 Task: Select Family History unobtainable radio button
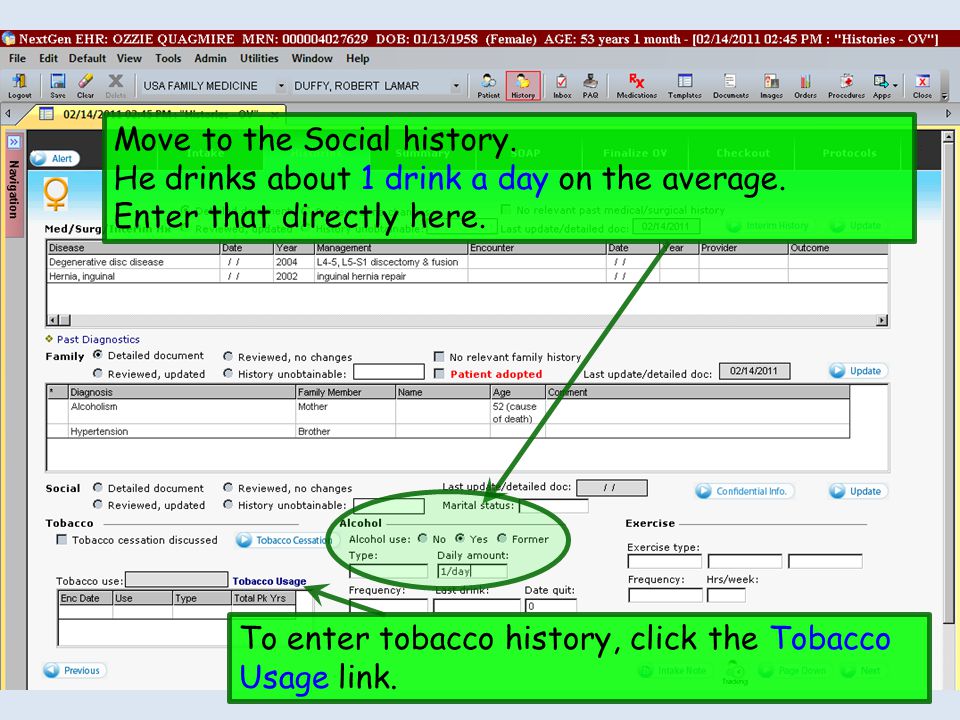(228, 373)
